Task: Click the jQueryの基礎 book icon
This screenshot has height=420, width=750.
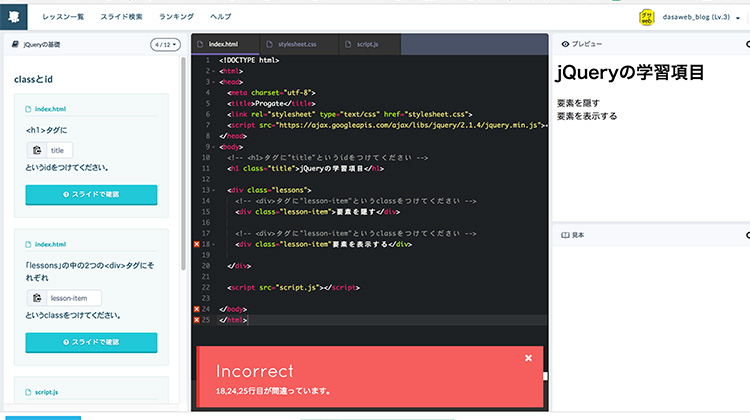Action: 15,44
